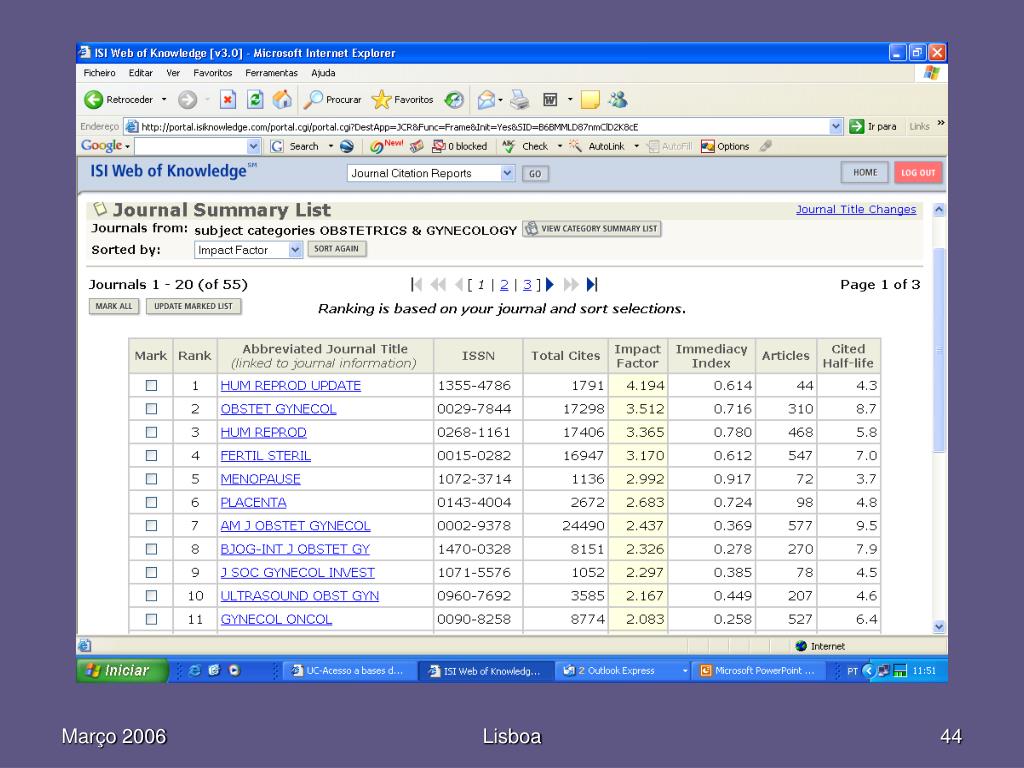
Task: Click the Google toolbar search field
Action: coord(191,146)
